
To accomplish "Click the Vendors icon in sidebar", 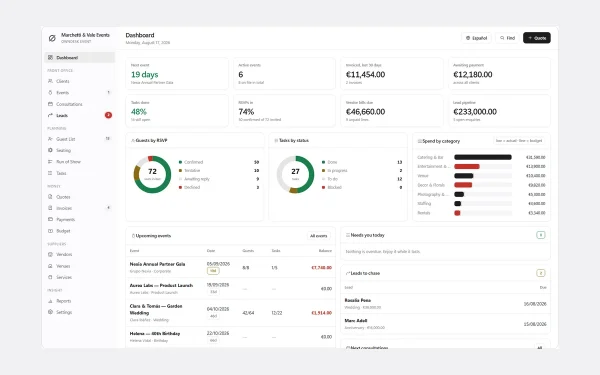I will (x=50, y=254).
